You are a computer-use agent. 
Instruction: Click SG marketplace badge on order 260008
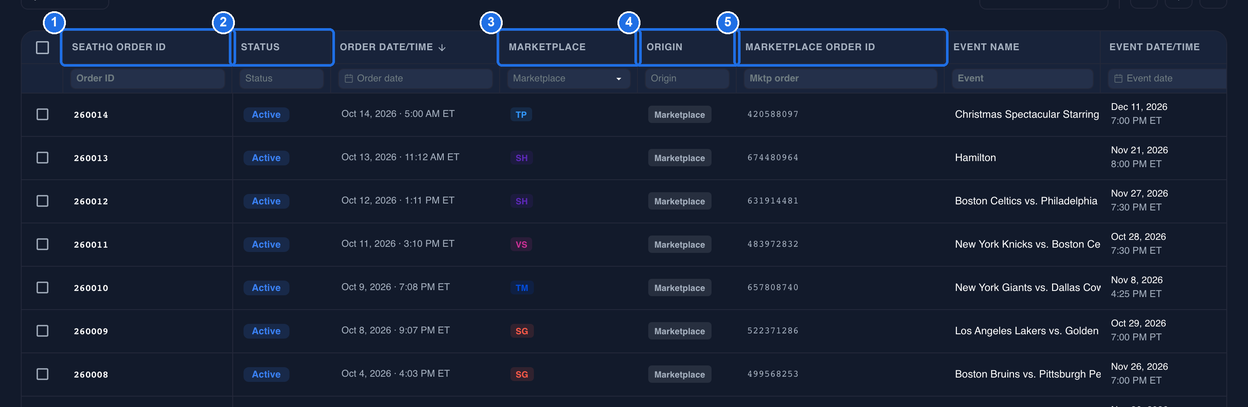pos(521,374)
